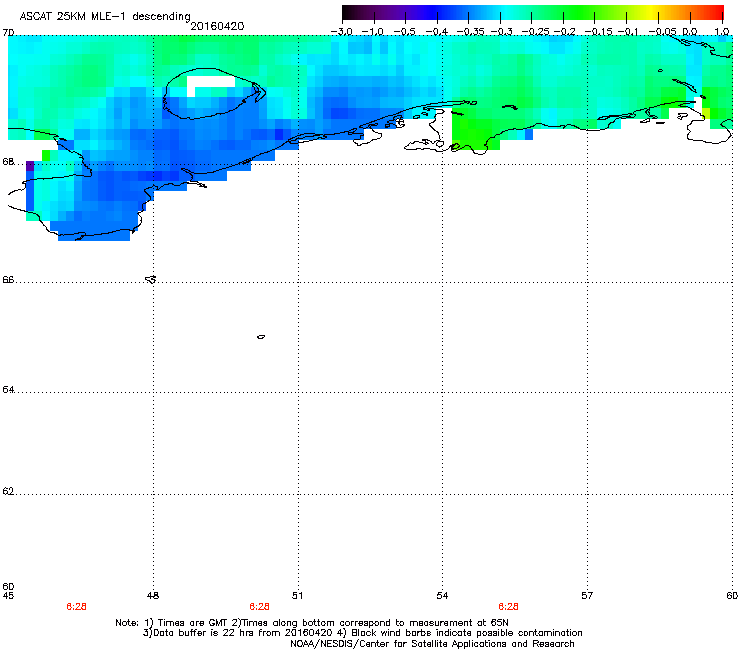Click the "-0.15" color scale label
This screenshot has width=740, height=650.
pos(598,32)
